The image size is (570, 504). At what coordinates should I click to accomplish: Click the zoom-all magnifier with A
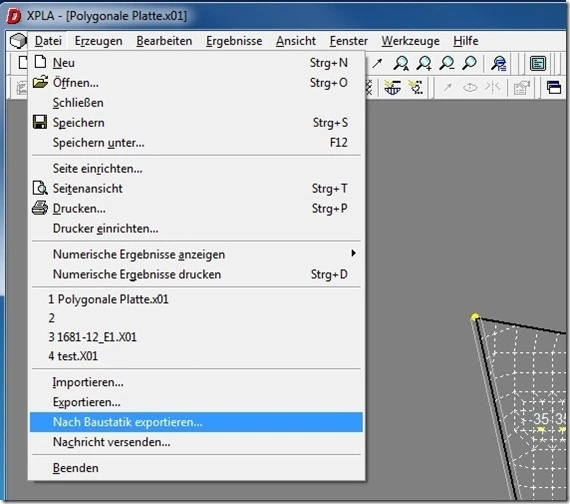tap(401, 63)
